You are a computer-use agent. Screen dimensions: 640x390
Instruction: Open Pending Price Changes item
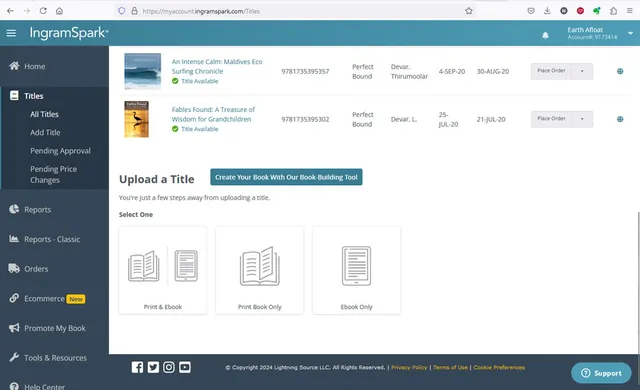pos(53,174)
